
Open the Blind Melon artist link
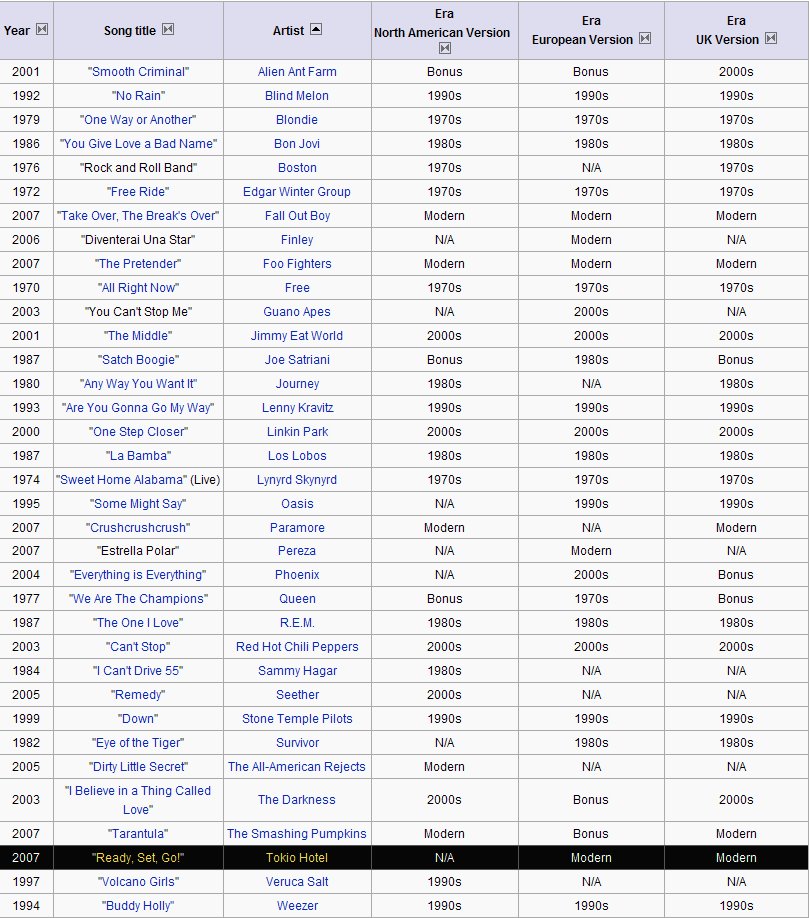tap(297, 95)
